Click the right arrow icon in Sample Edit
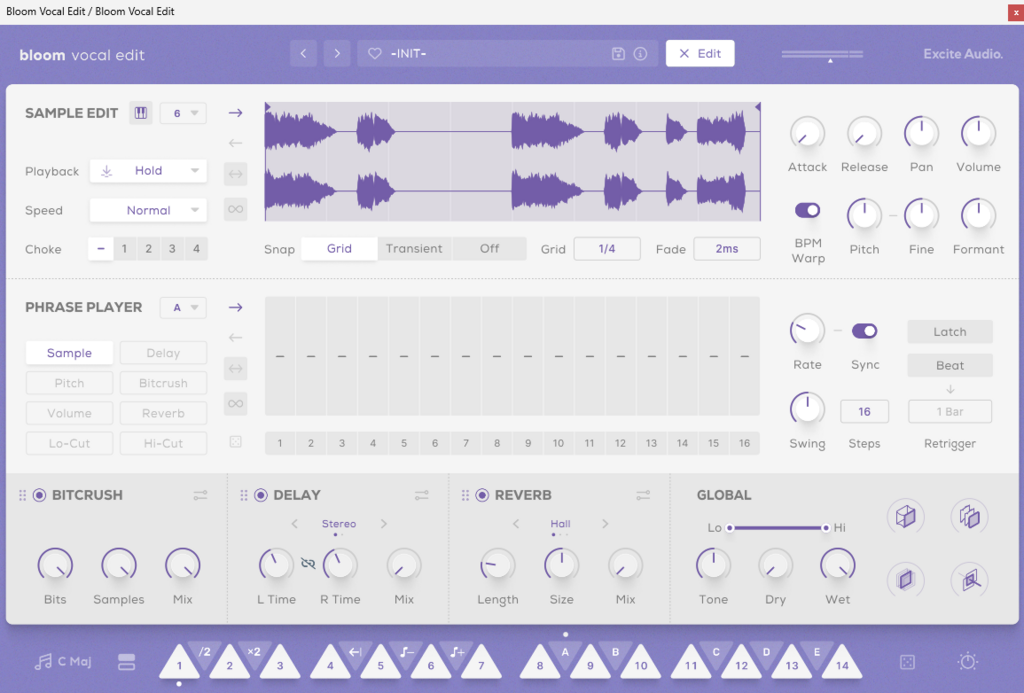 click(236, 113)
